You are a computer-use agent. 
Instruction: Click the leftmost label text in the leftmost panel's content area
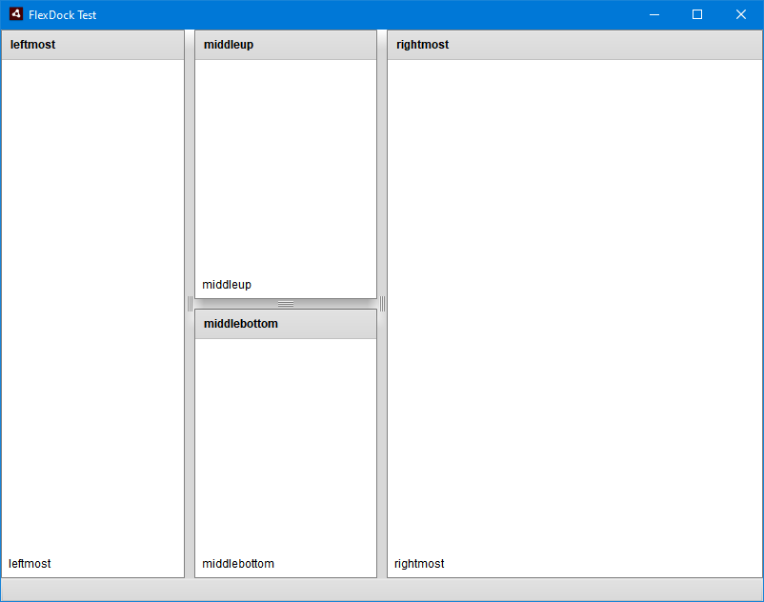click(30, 564)
